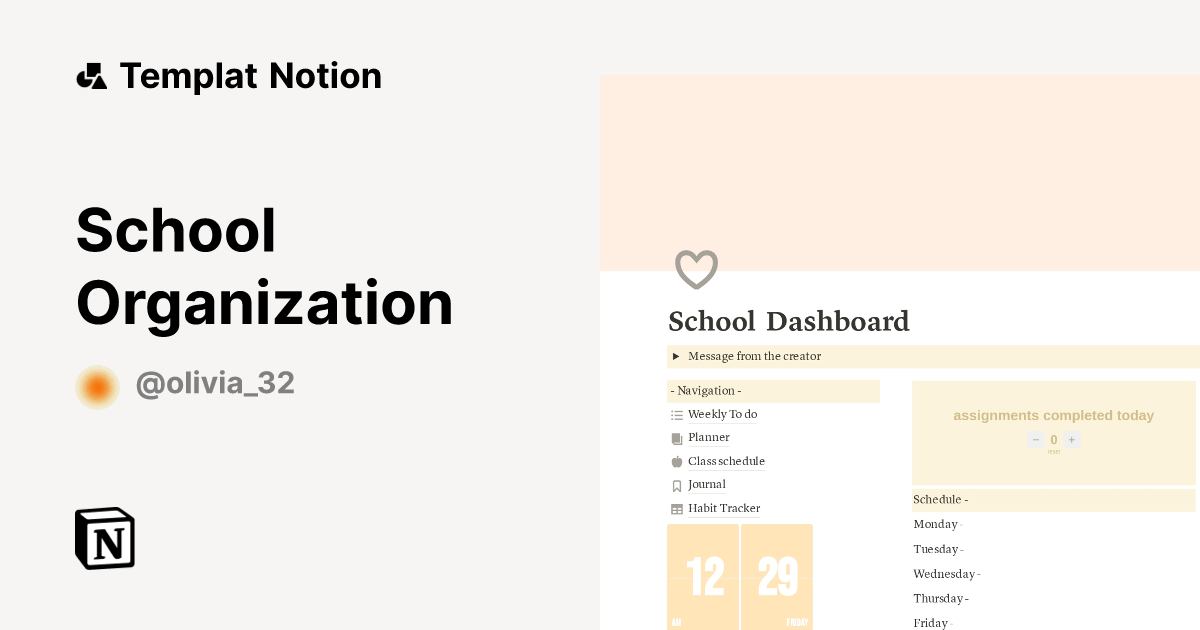The width and height of the screenshot is (1200, 630).
Task: Open the Habit Tracker page
Action: 724,508
